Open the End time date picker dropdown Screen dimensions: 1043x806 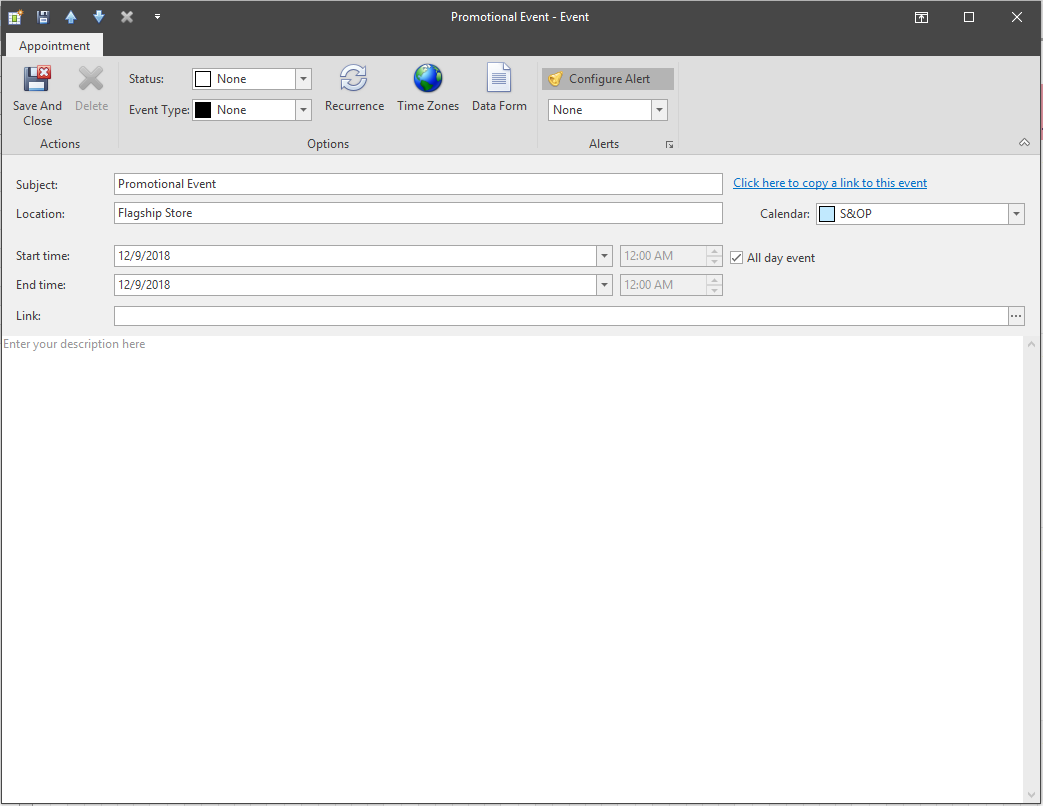tap(604, 285)
